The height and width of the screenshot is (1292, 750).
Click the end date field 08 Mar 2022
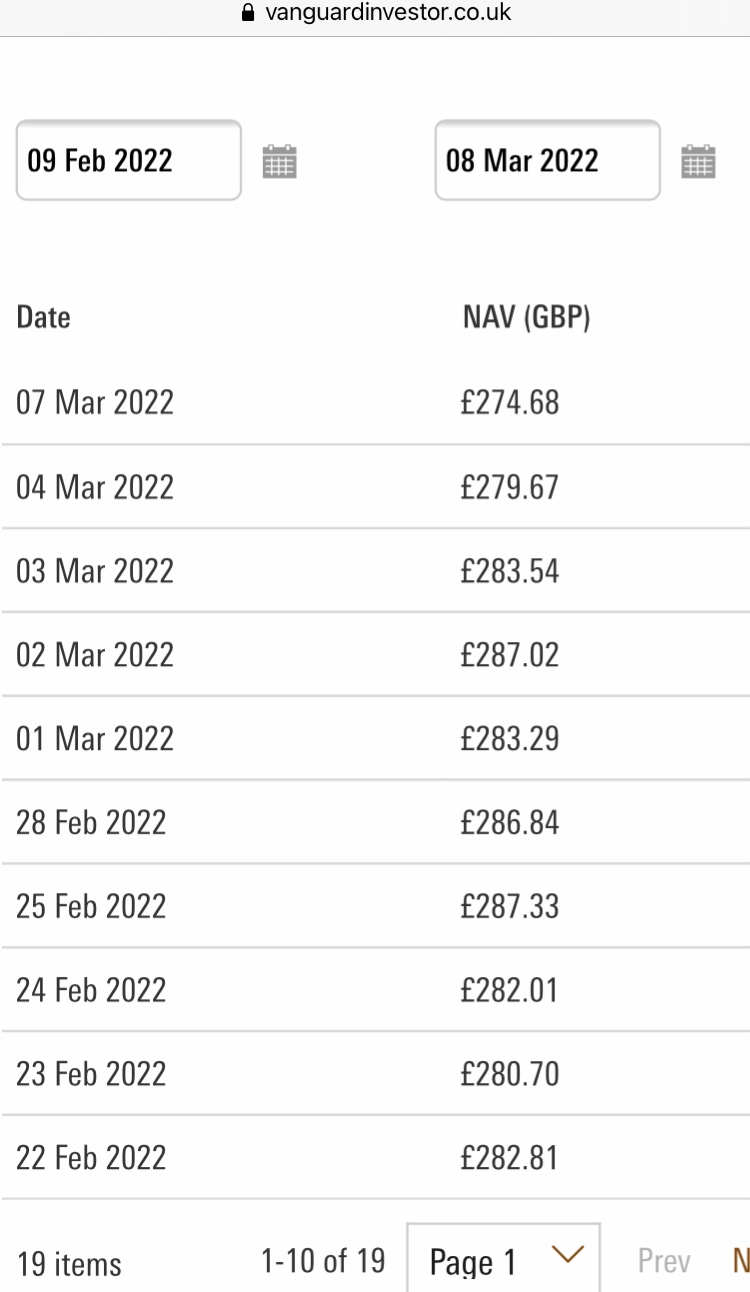(547, 160)
